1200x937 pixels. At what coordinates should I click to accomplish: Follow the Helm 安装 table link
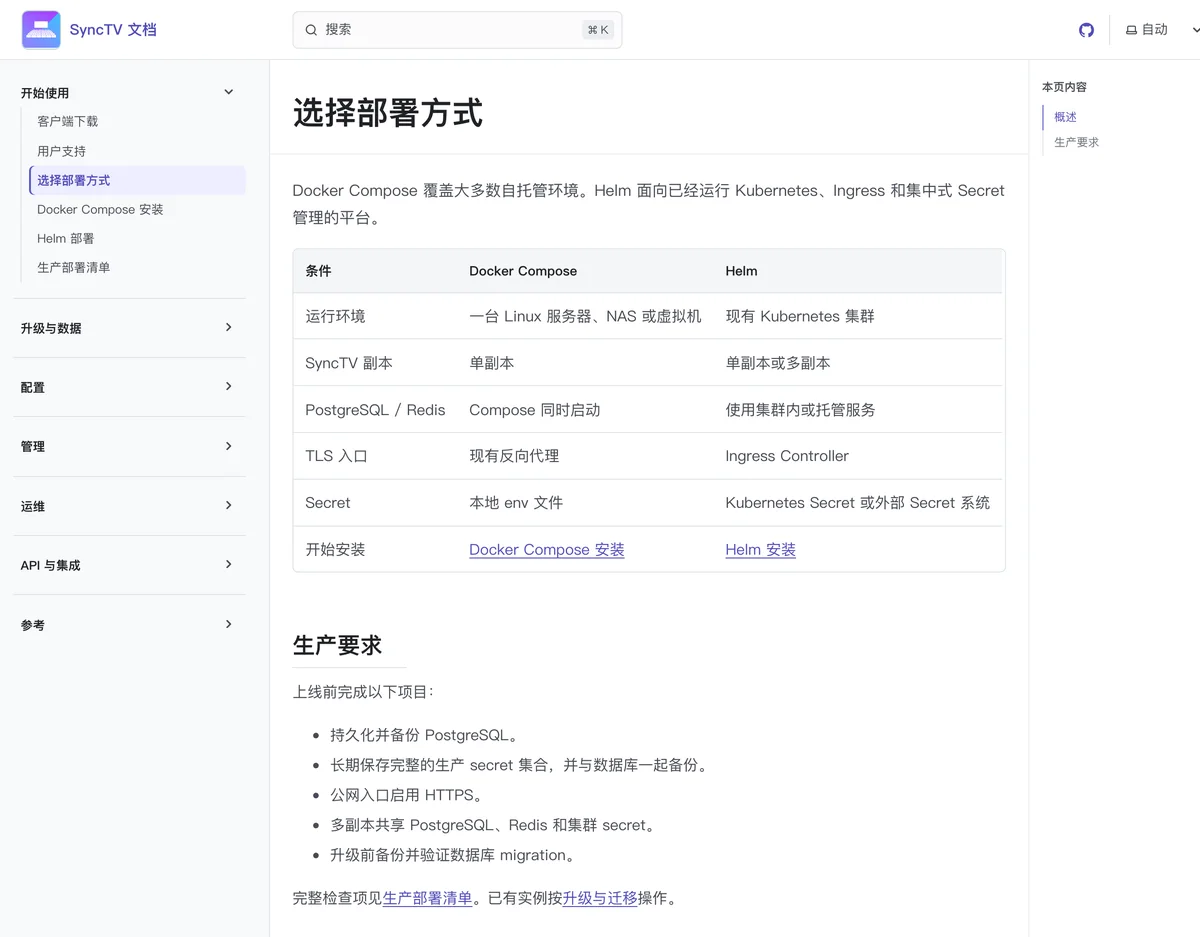pyautogui.click(x=761, y=549)
